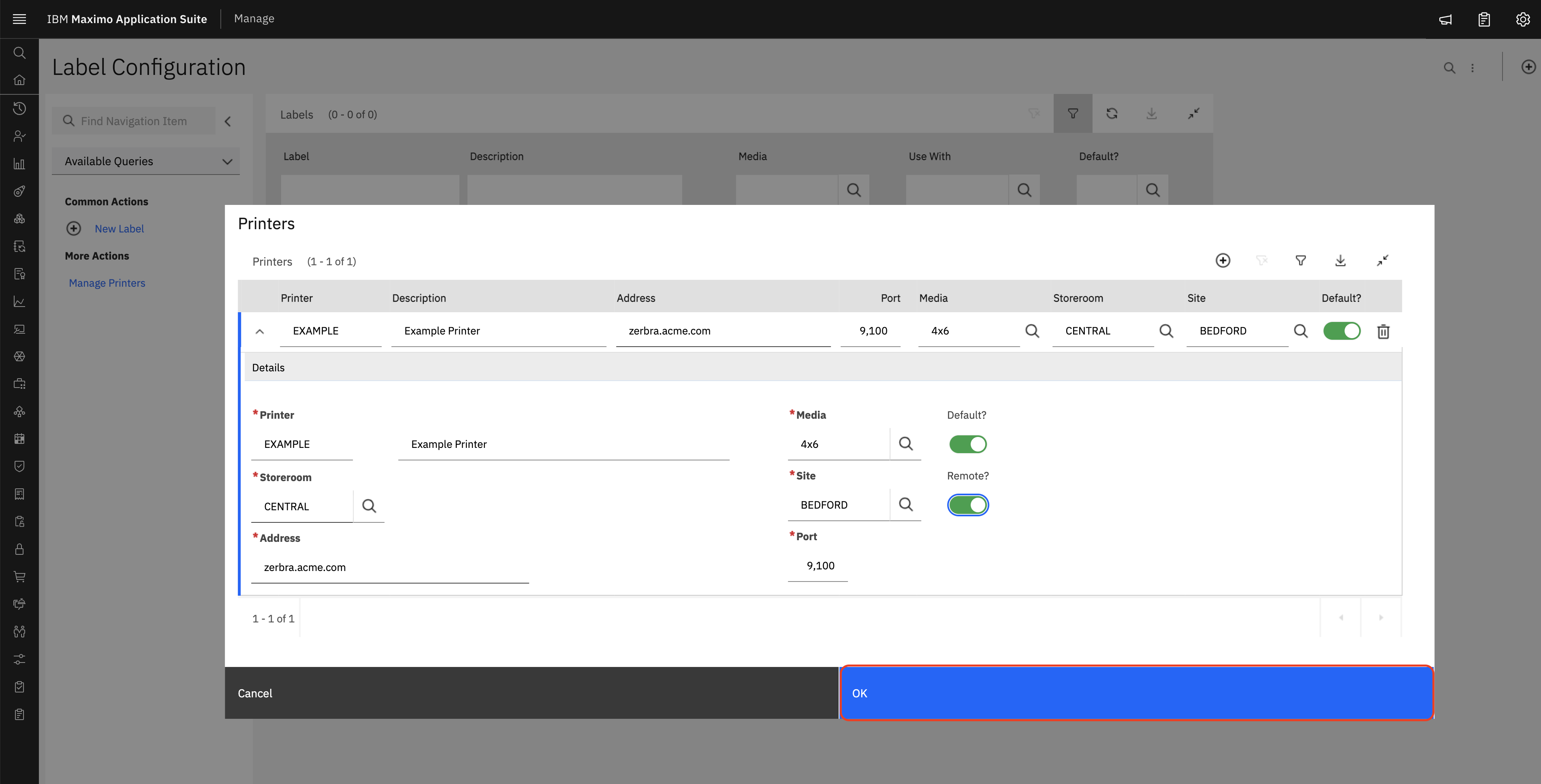Click the filter icon in Printers table toolbar
The height and width of the screenshot is (784, 1541).
[1300, 260]
